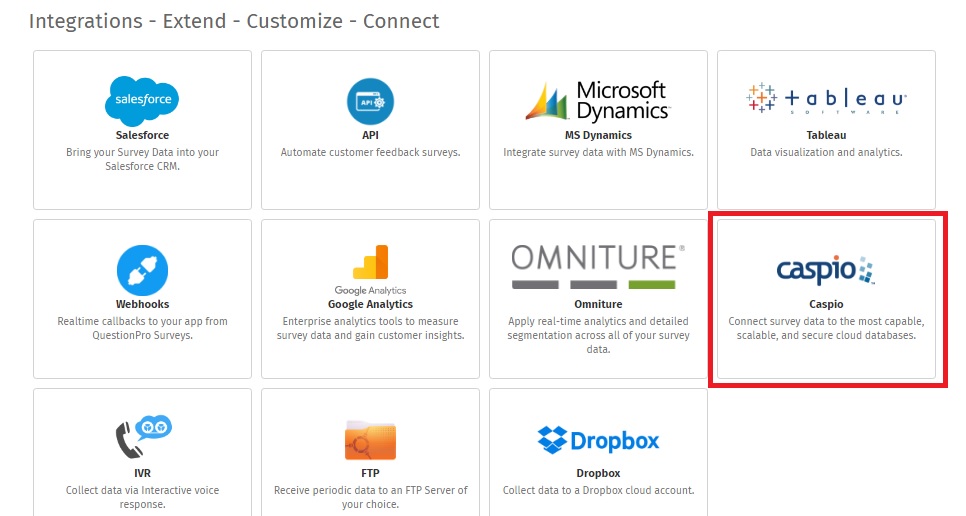Click the Caspio logo

pyautogui.click(x=826, y=270)
